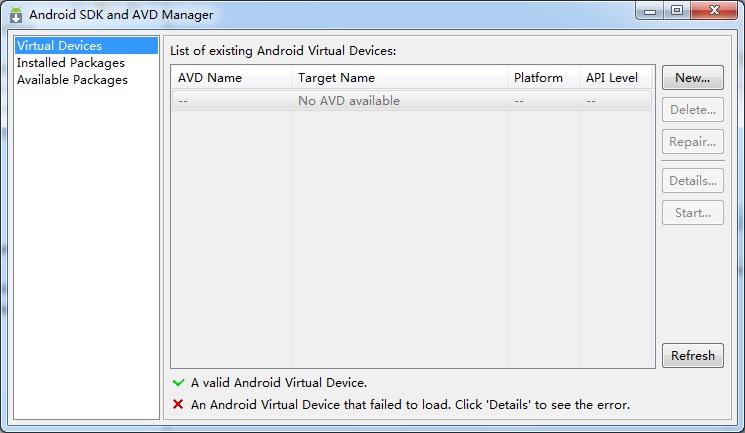The image size is (745, 433).
Task: Click the Start... button
Action: (693, 212)
